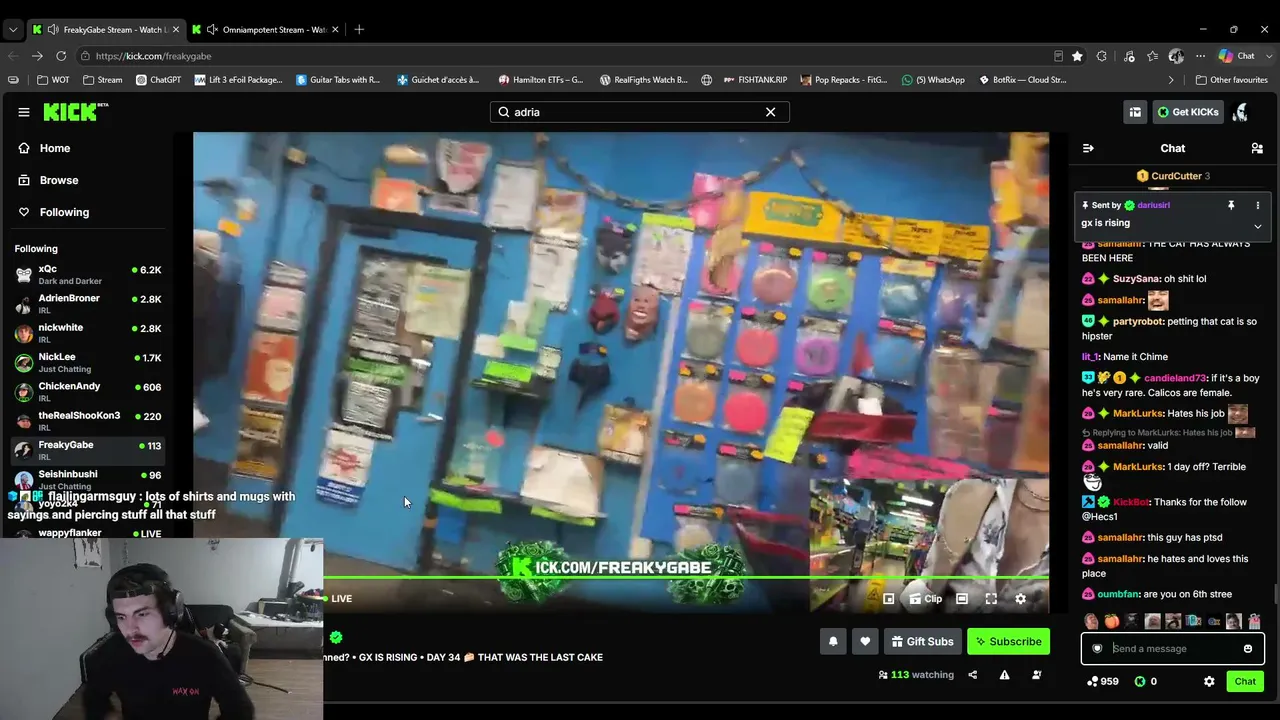
Task: Collapse the chat panel
Action: pyautogui.click(x=1088, y=148)
